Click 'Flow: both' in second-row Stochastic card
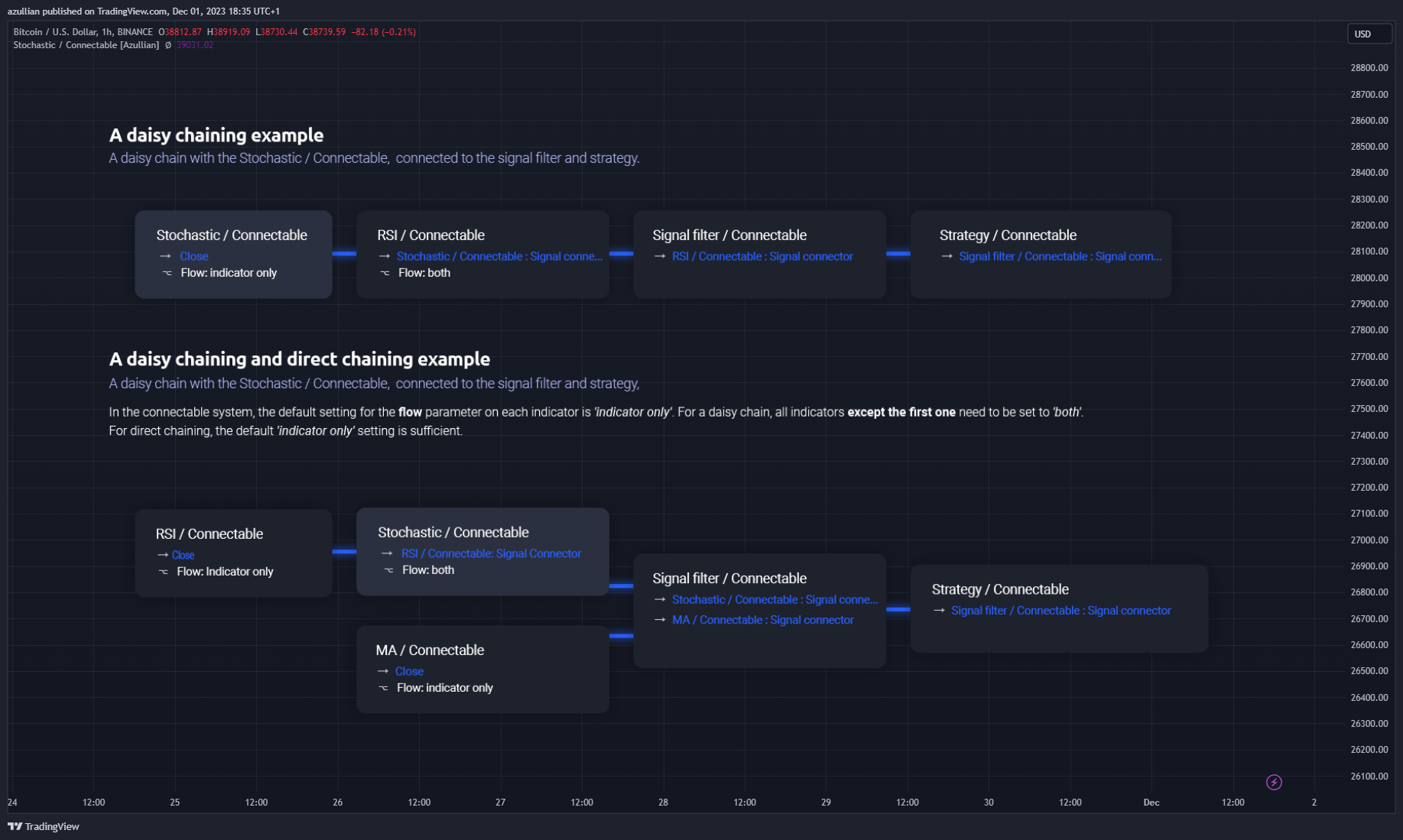 coord(428,570)
